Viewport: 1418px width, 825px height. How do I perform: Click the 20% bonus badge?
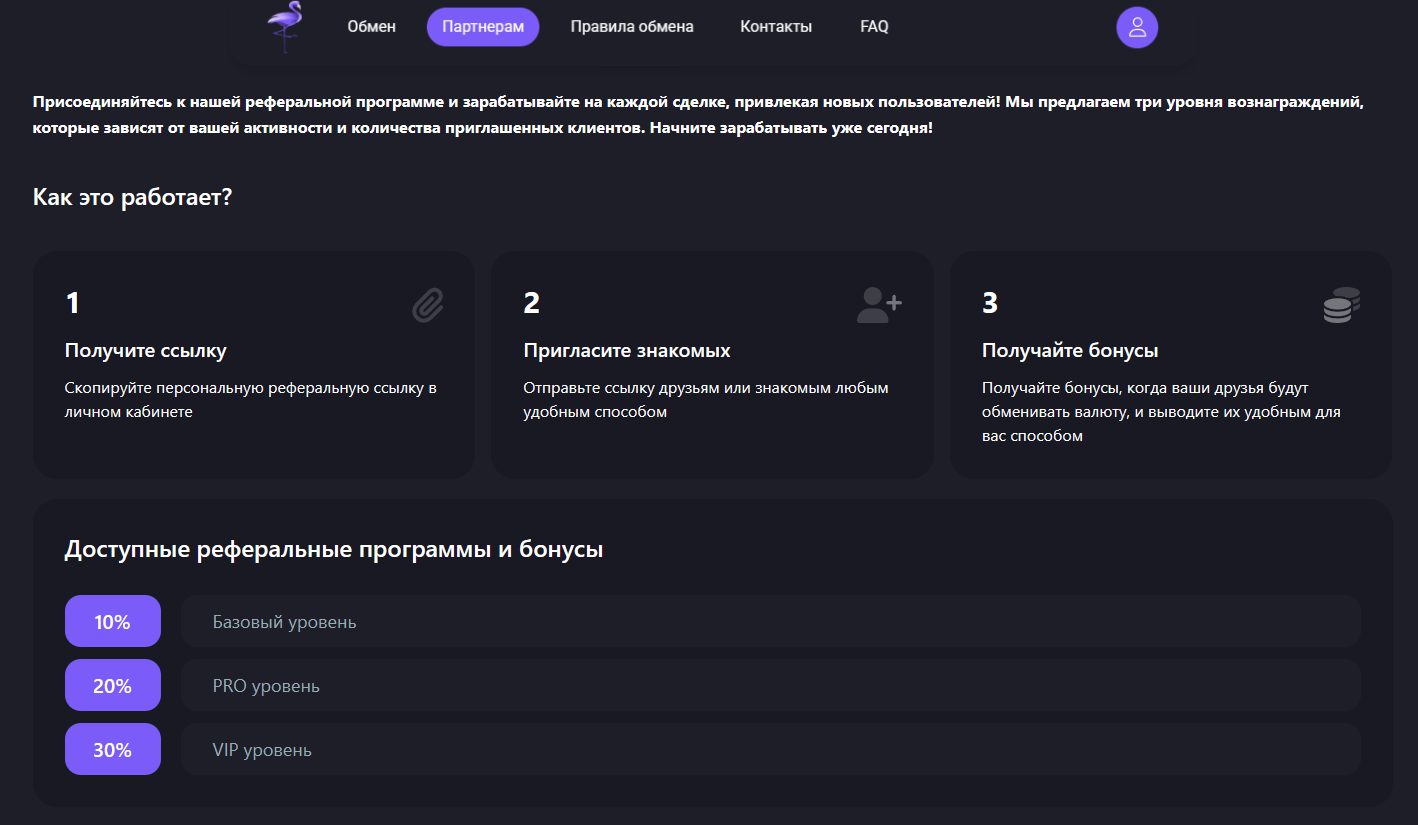113,686
